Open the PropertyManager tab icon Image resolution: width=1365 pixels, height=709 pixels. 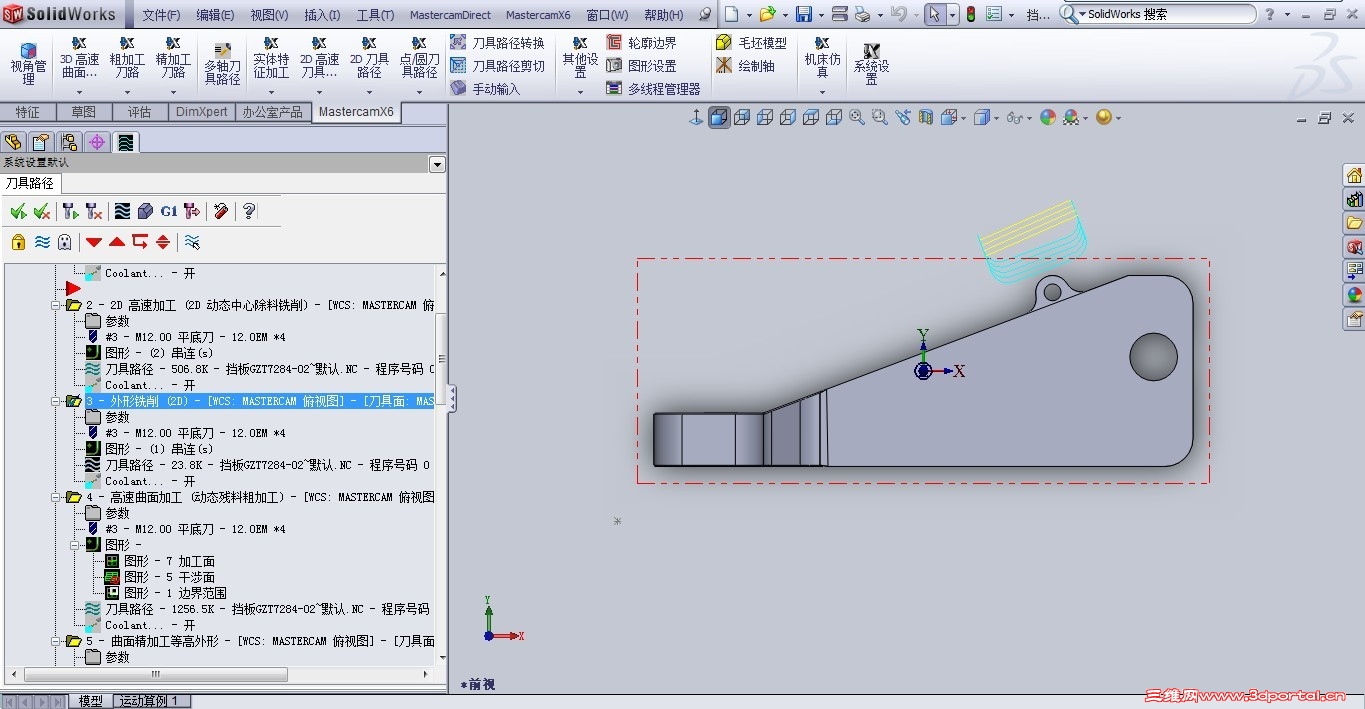[x=41, y=142]
